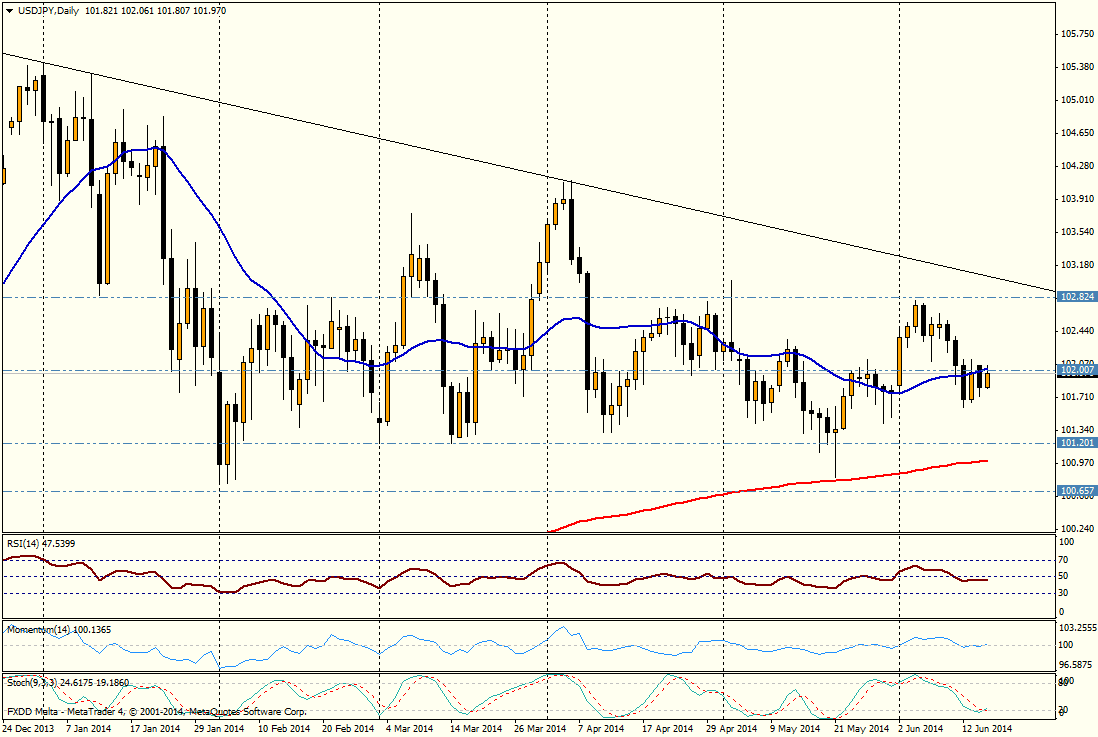1098x737 pixels.
Task: Click the 24 Dec 2013 date label
Action: (x=30, y=729)
